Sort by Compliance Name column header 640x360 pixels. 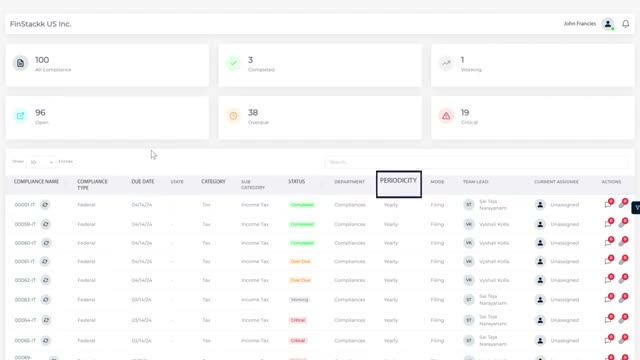(x=36, y=182)
